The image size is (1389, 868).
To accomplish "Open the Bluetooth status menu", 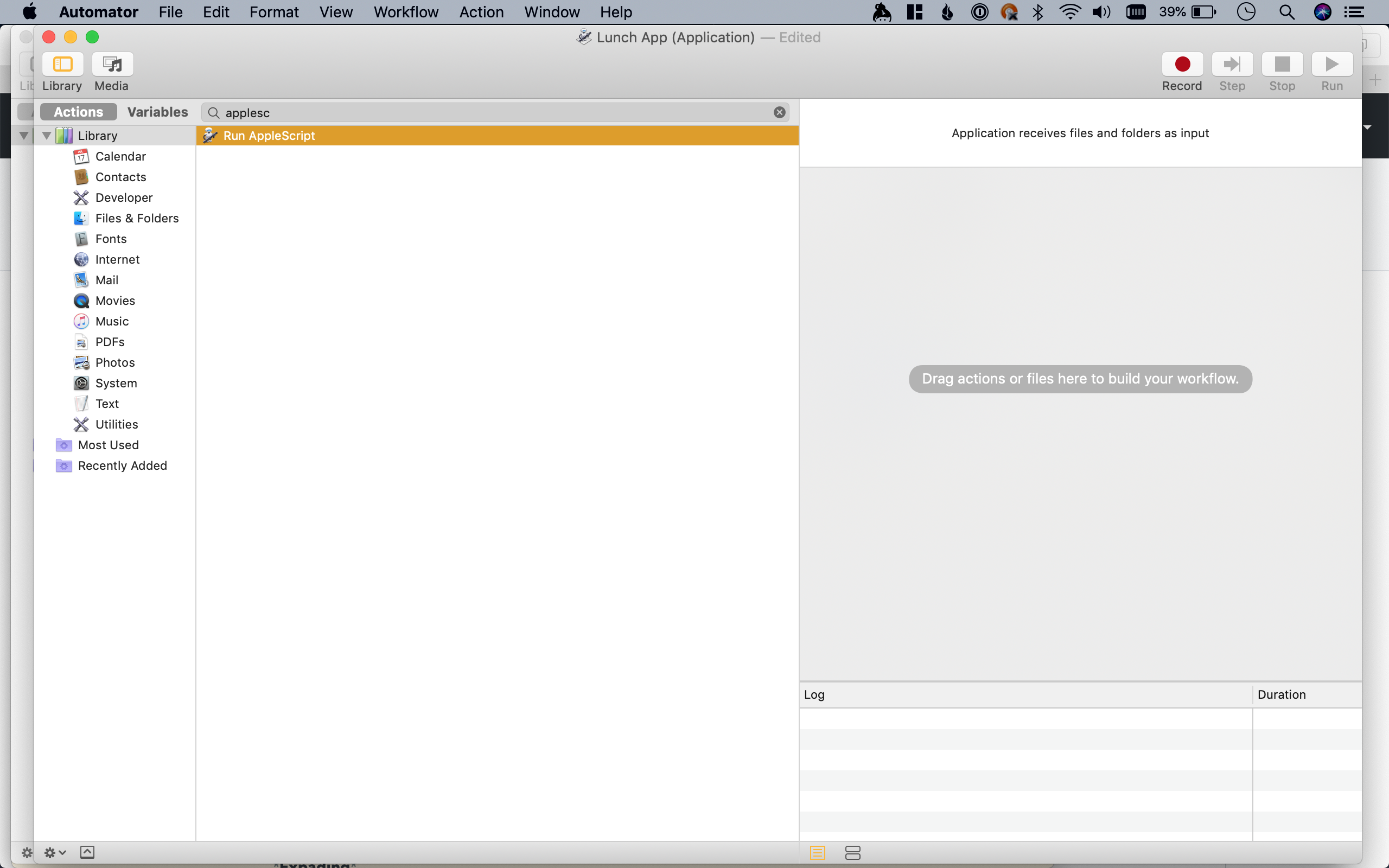I will (1038, 12).
